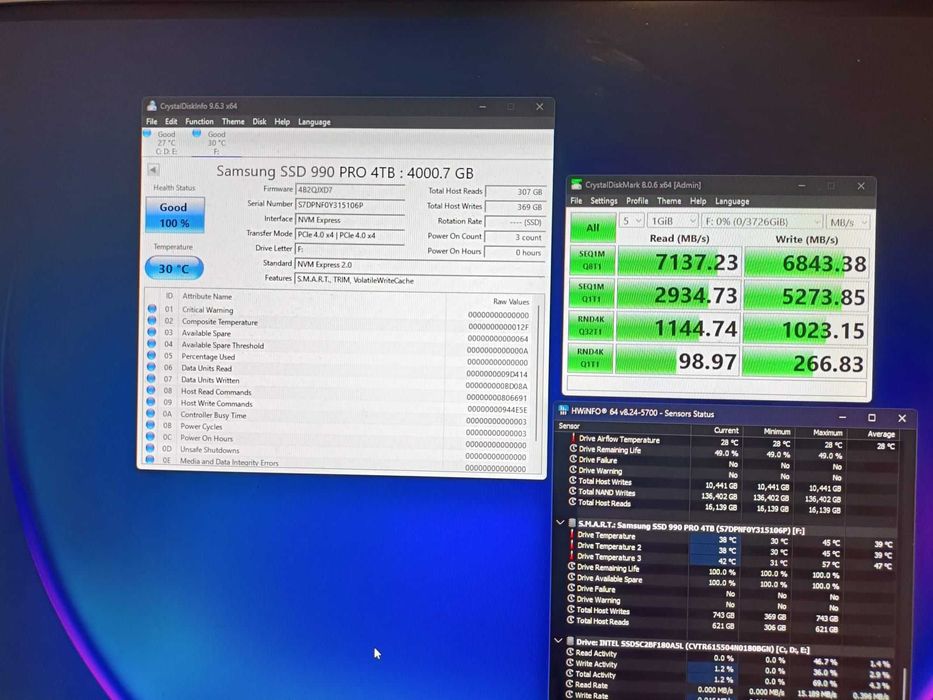Click the CrystalDiskInfo title bar icon
The image size is (933, 700).
point(151,106)
